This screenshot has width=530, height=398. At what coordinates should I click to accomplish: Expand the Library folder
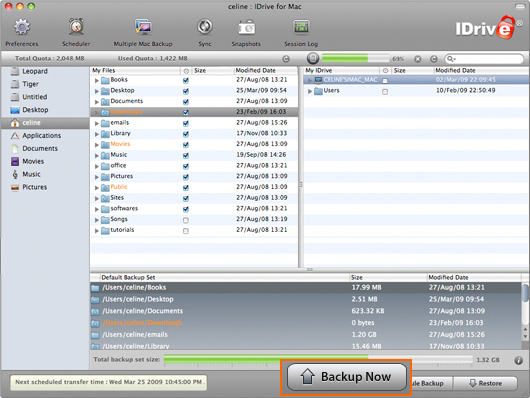[x=97, y=134]
